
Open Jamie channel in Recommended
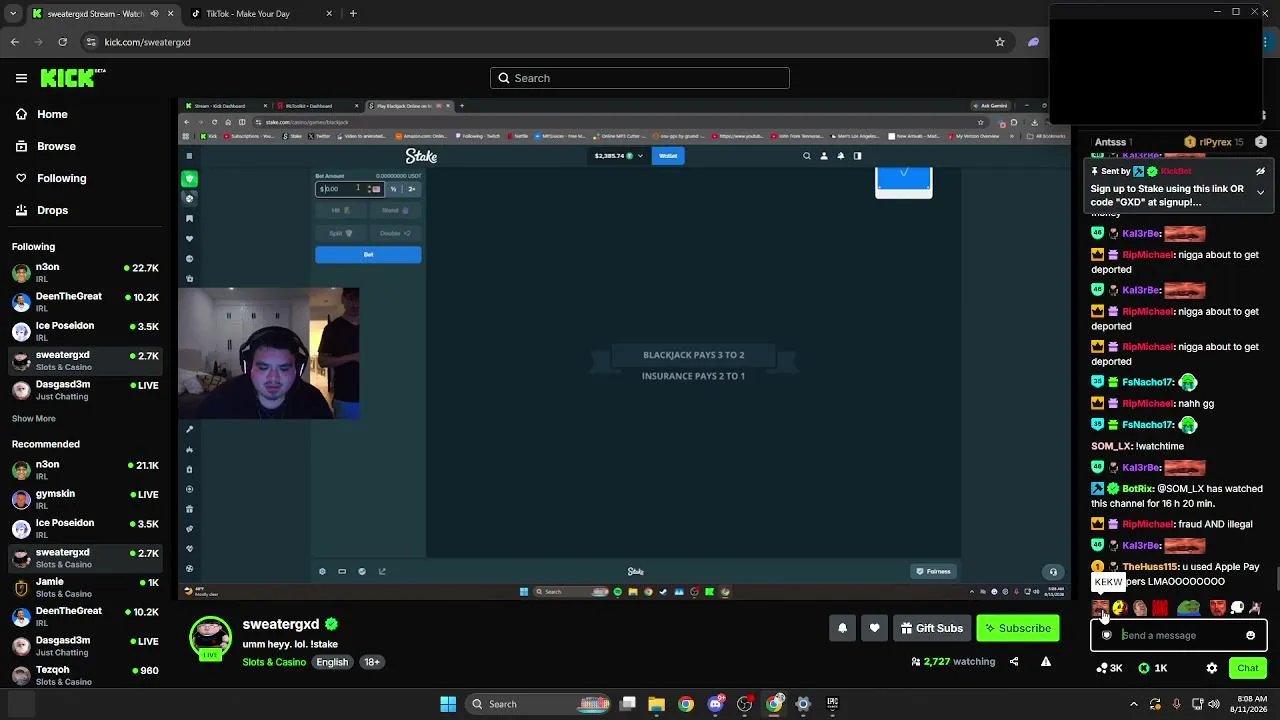point(85,587)
